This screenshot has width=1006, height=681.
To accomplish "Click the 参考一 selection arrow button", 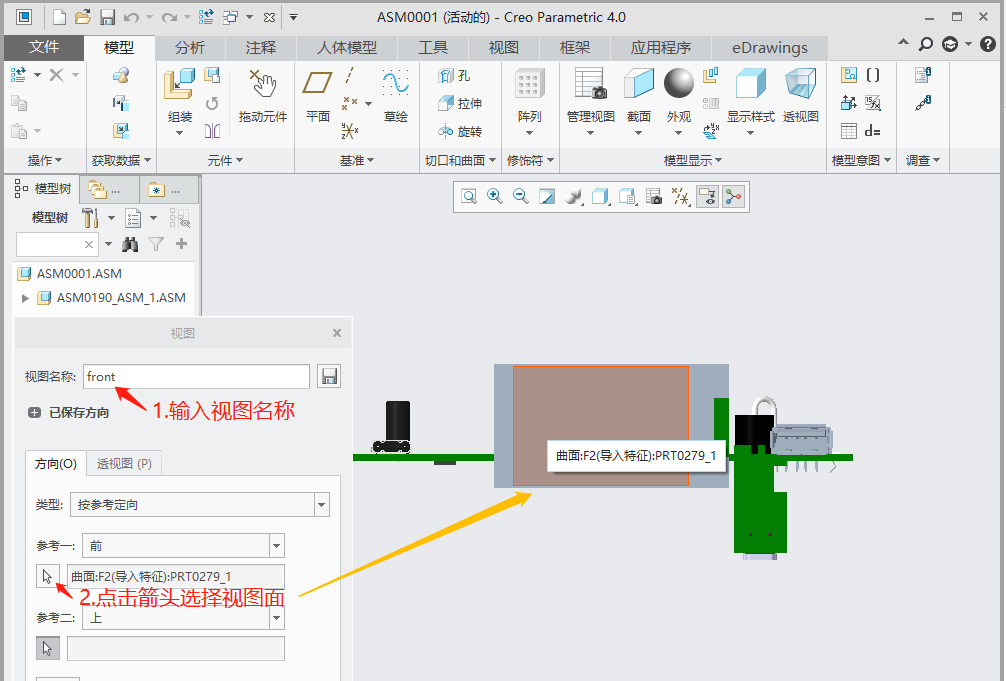I will point(47,576).
